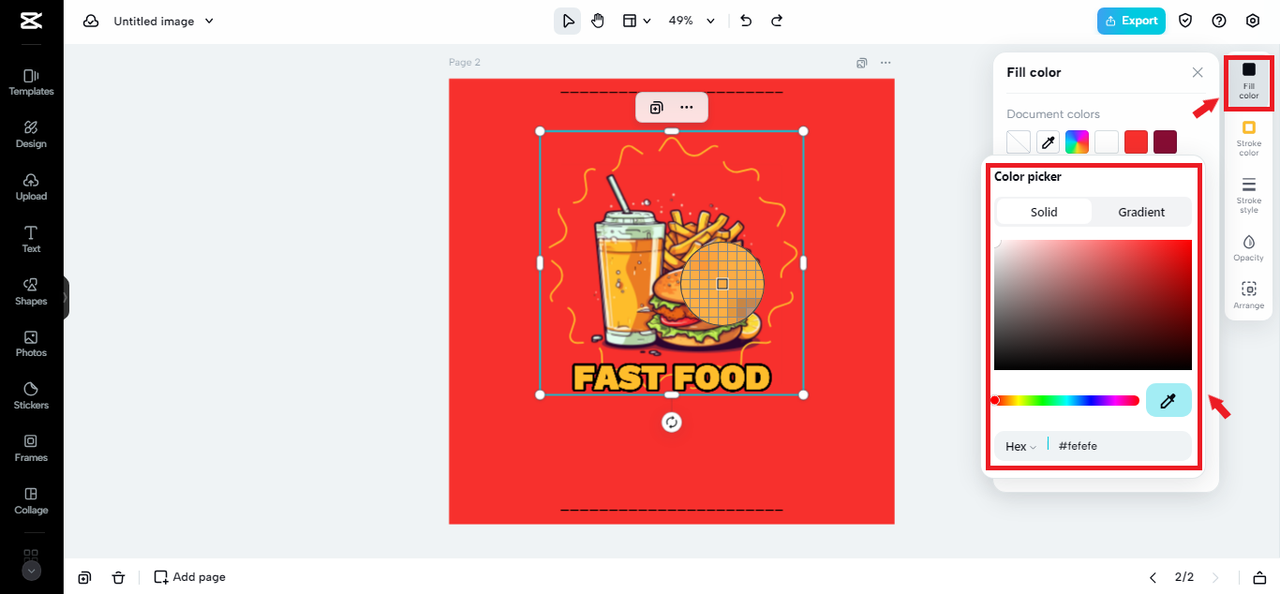Select the red document color swatch
Screen dimensions: 1280x594
click(x=1136, y=142)
